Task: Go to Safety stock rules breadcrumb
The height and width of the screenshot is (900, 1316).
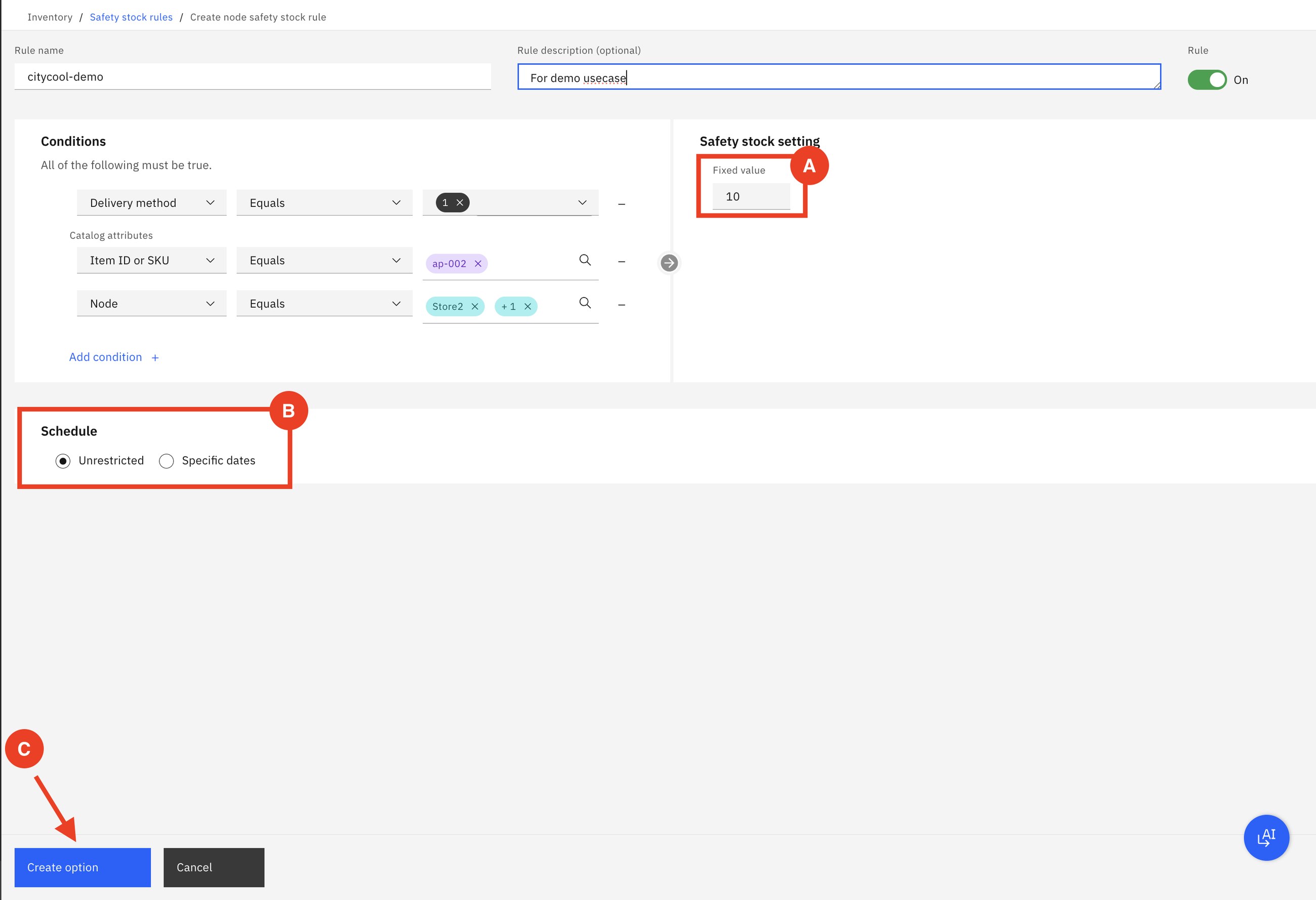Action: pyautogui.click(x=132, y=17)
